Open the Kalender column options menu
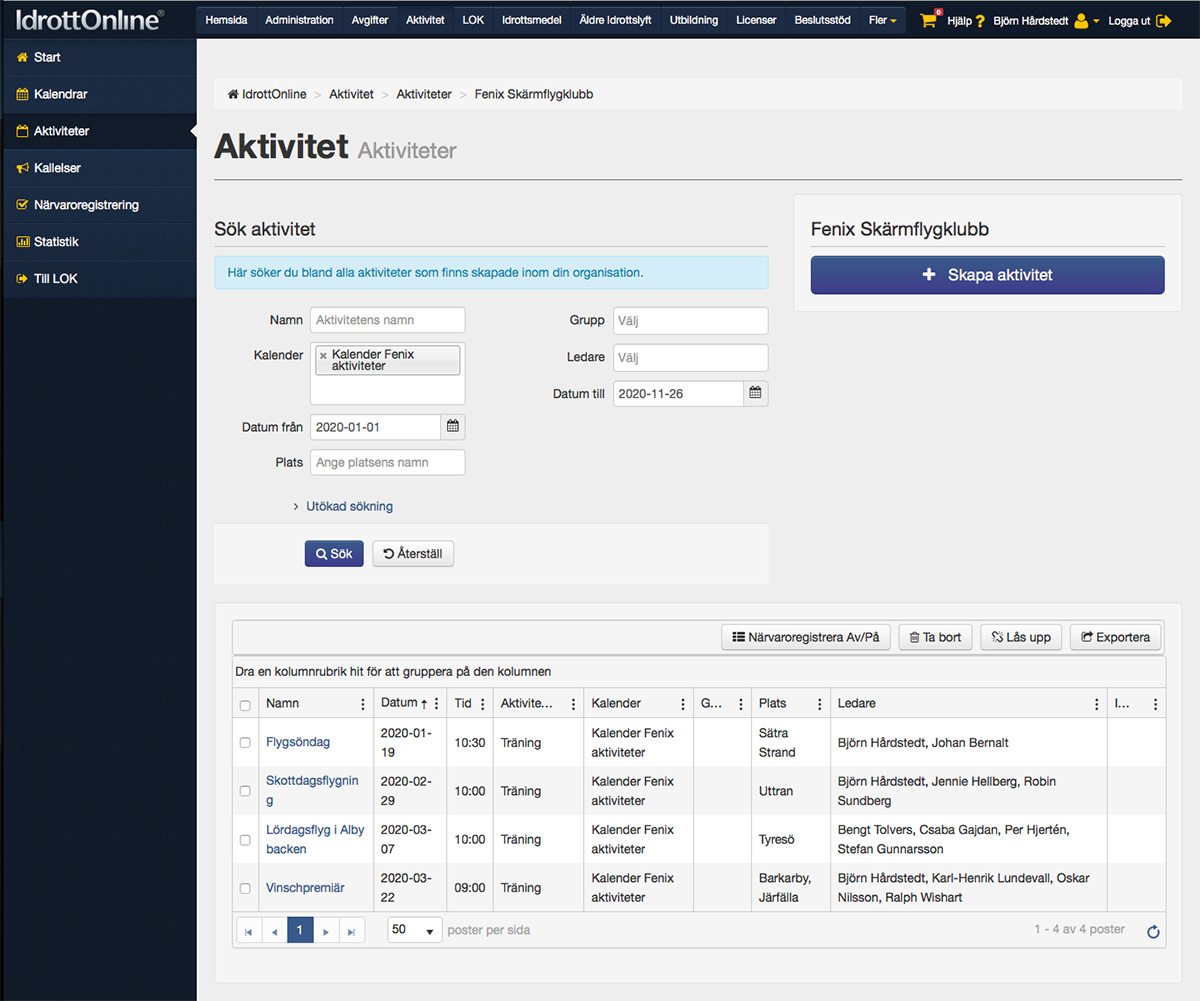 (683, 704)
